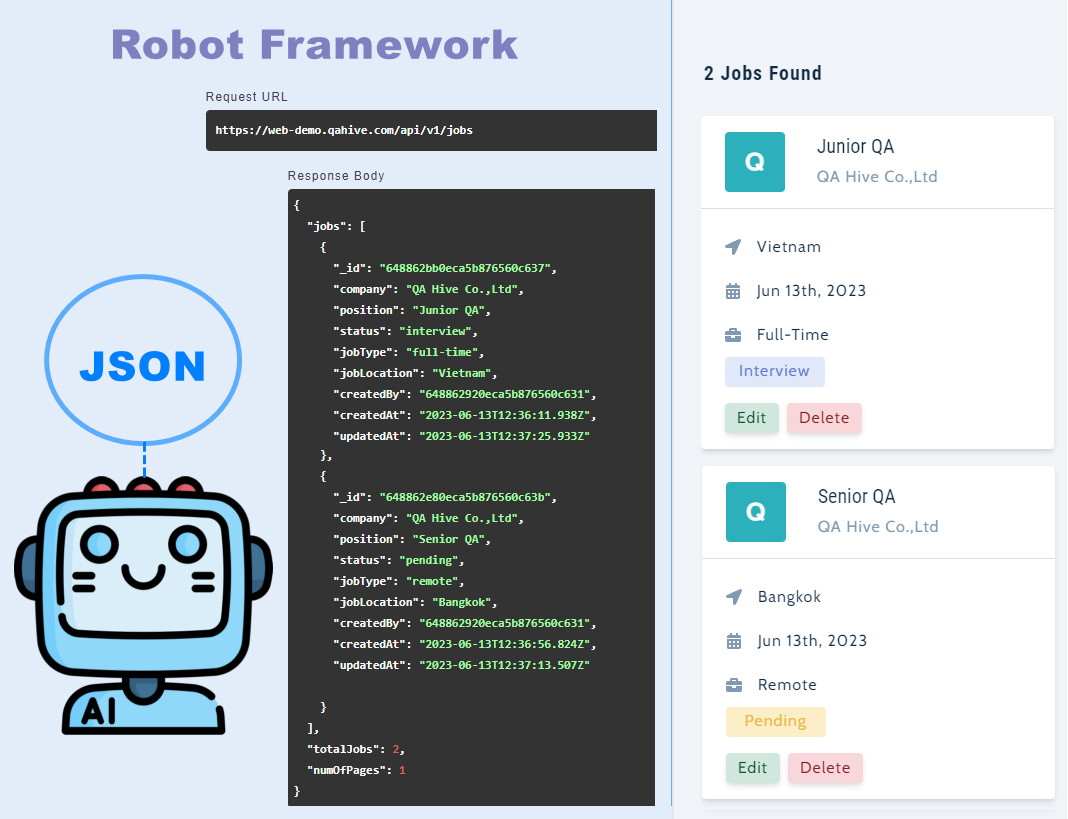1068x819 pixels.
Task: Click the briefcase icon next to Full-Time
Action: click(x=733, y=334)
